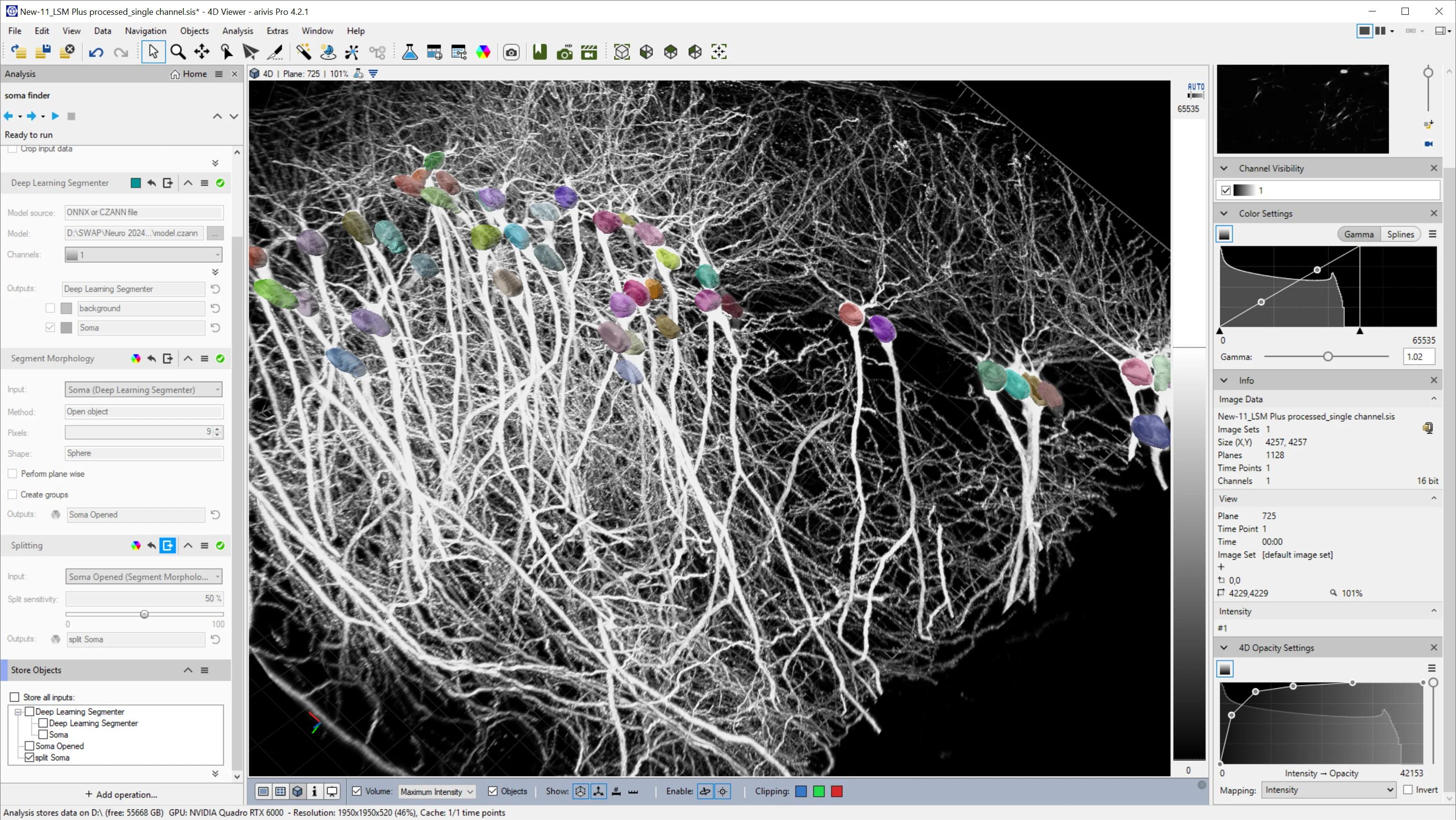Open the movie storyboard clapper icon
Image resolution: width=1456 pixels, height=820 pixels.
click(x=589, y=52)
